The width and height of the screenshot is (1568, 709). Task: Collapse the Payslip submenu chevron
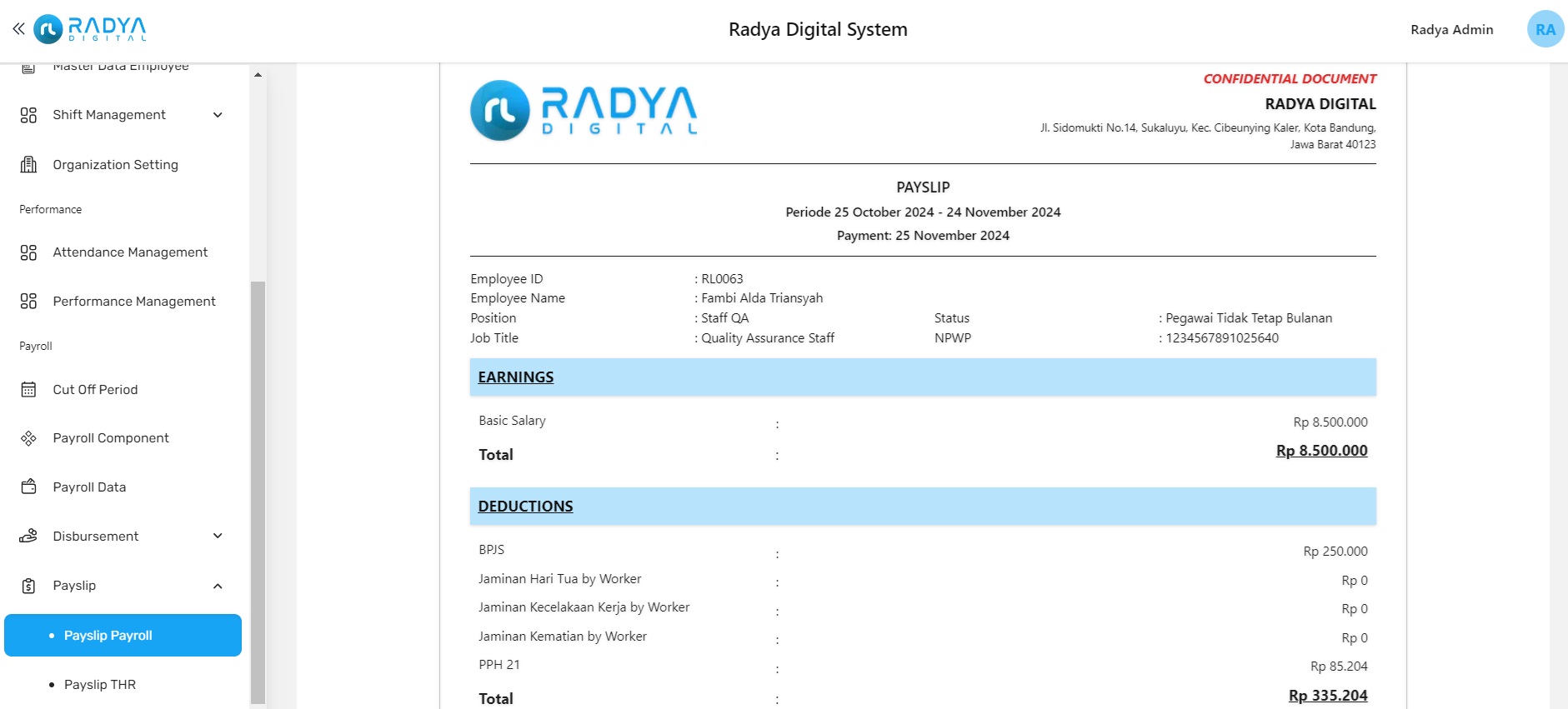218,586
